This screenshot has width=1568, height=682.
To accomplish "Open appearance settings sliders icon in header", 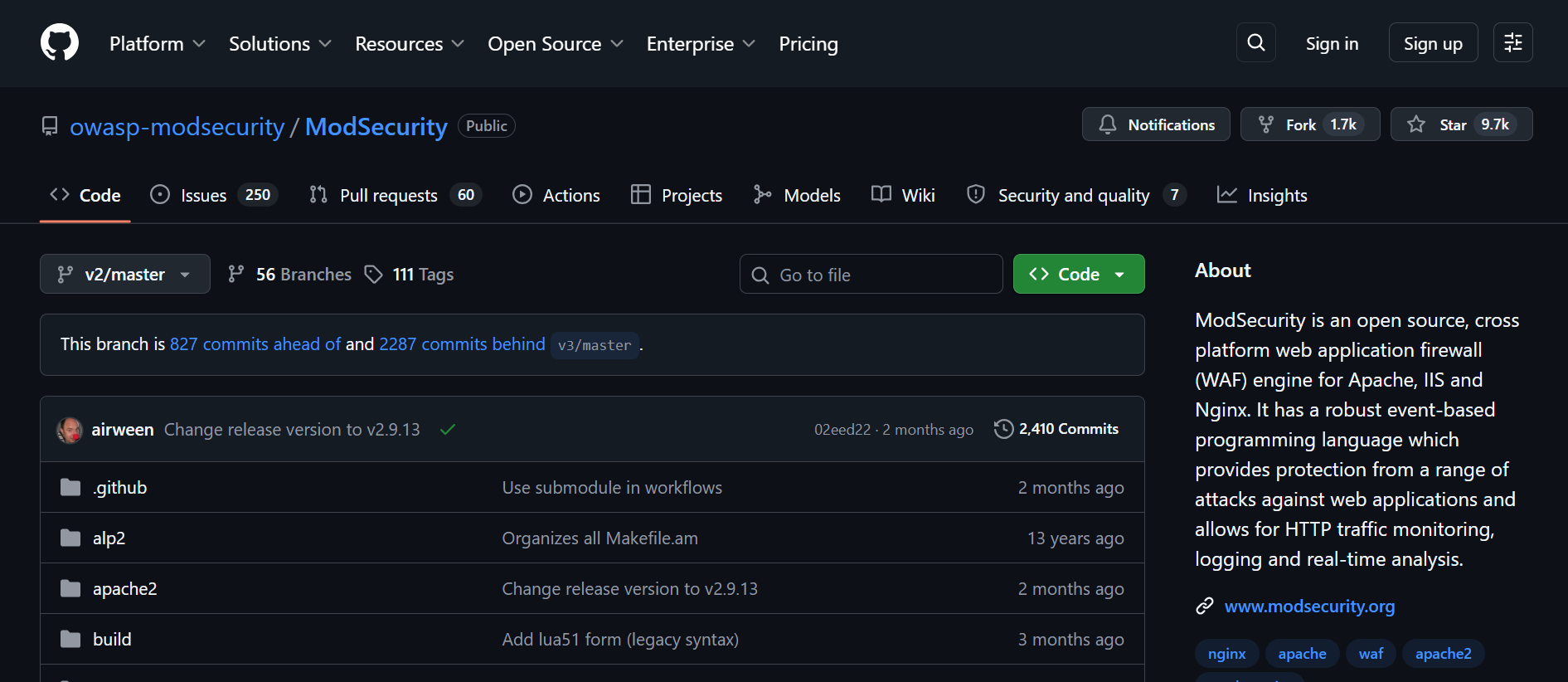I will click(1513, 42).
